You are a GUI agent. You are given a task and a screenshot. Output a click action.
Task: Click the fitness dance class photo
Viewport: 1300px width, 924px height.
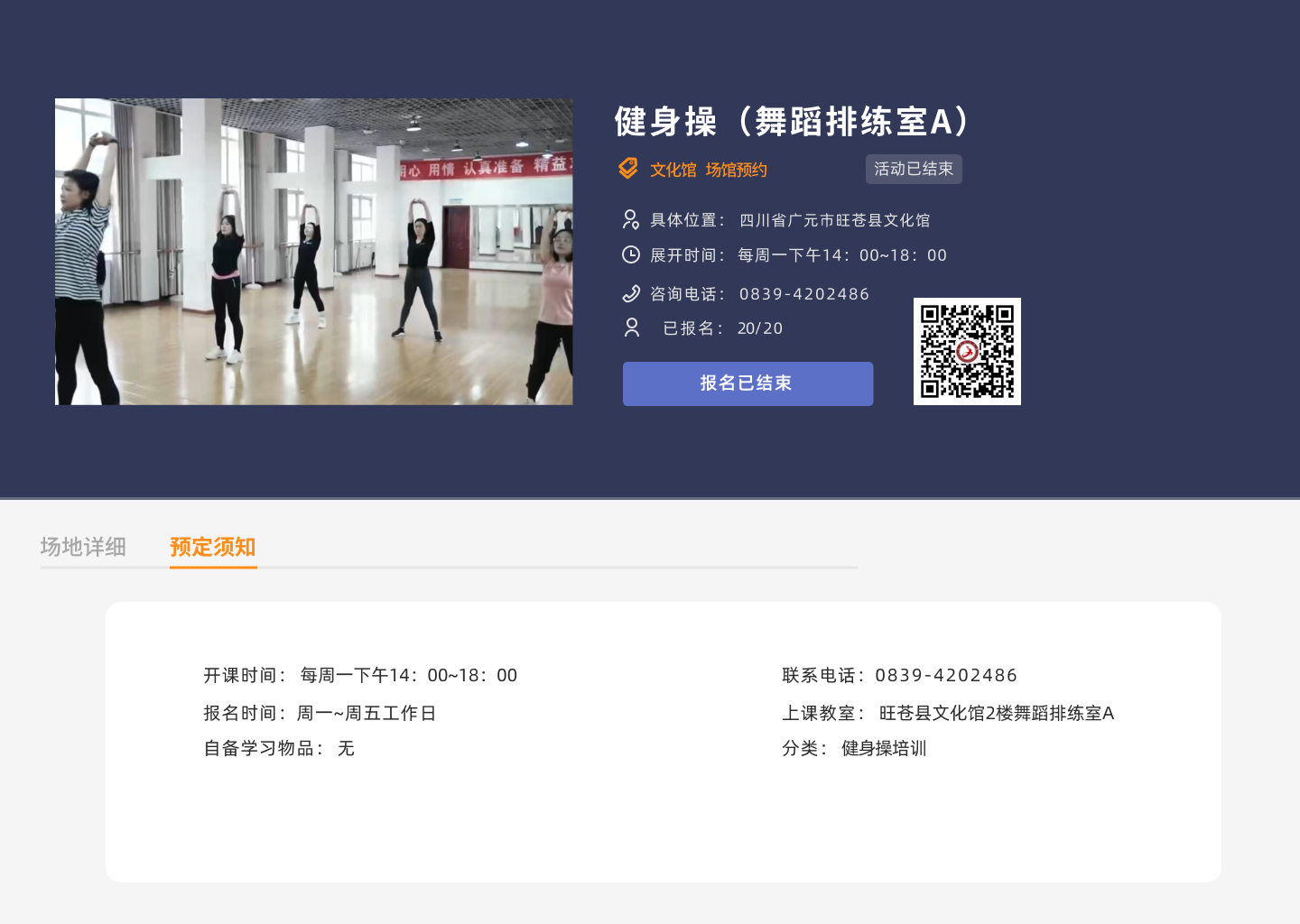click(x=313, y=252)
